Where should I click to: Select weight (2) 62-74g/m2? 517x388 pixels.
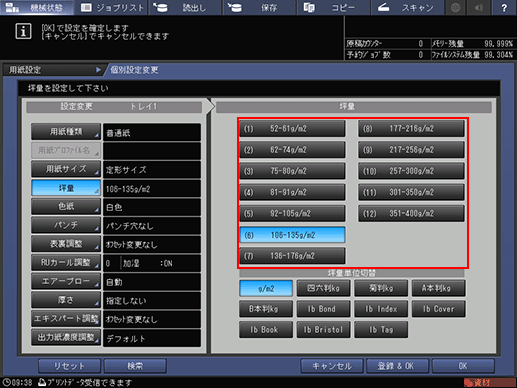tap(292, 150)
